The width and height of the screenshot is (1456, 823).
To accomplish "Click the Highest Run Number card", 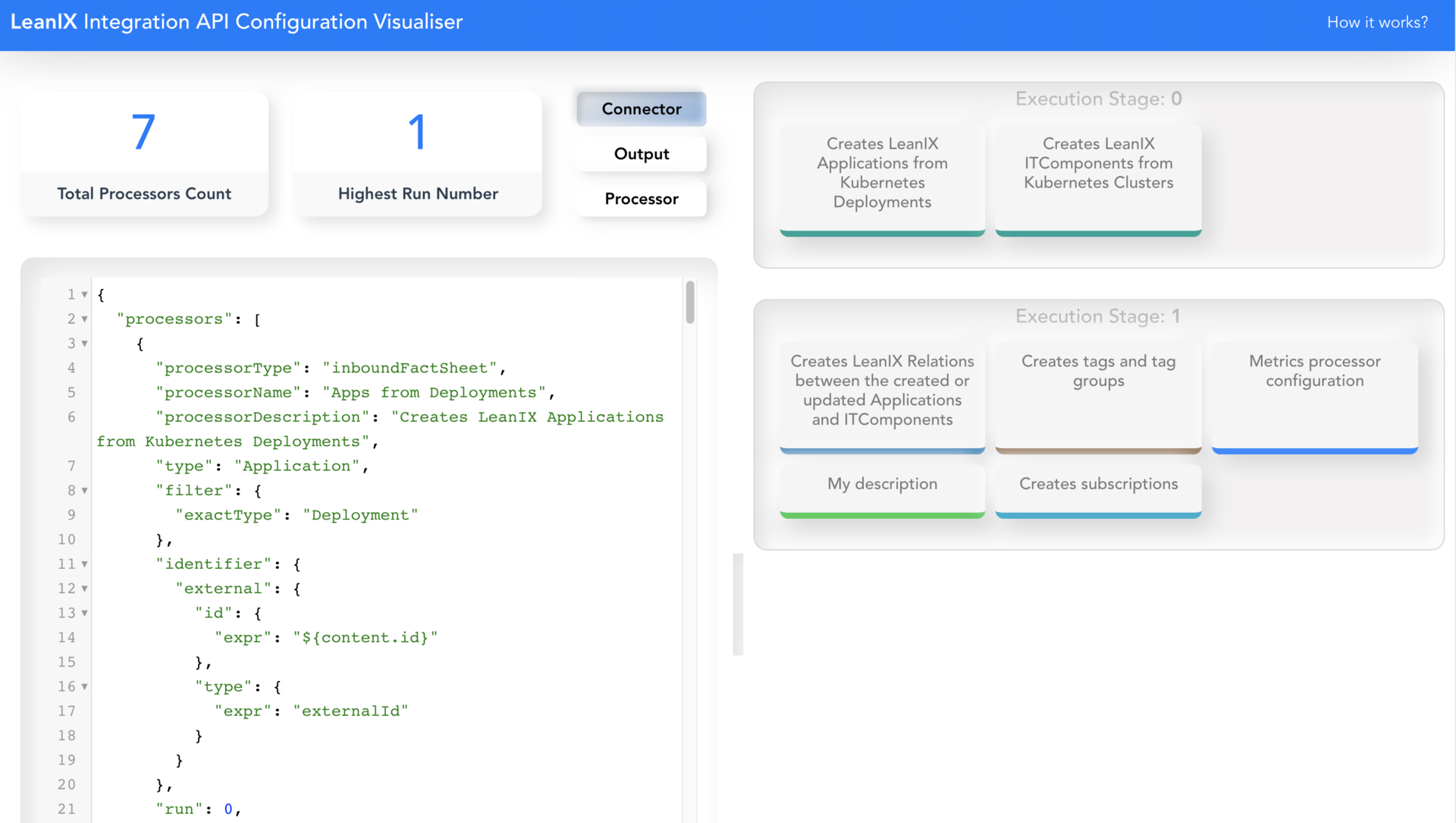I will click(418, 154).
